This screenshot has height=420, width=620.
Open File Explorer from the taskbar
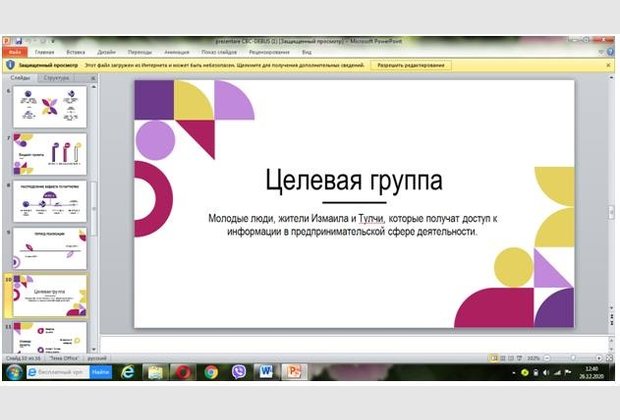pos(156,371)
